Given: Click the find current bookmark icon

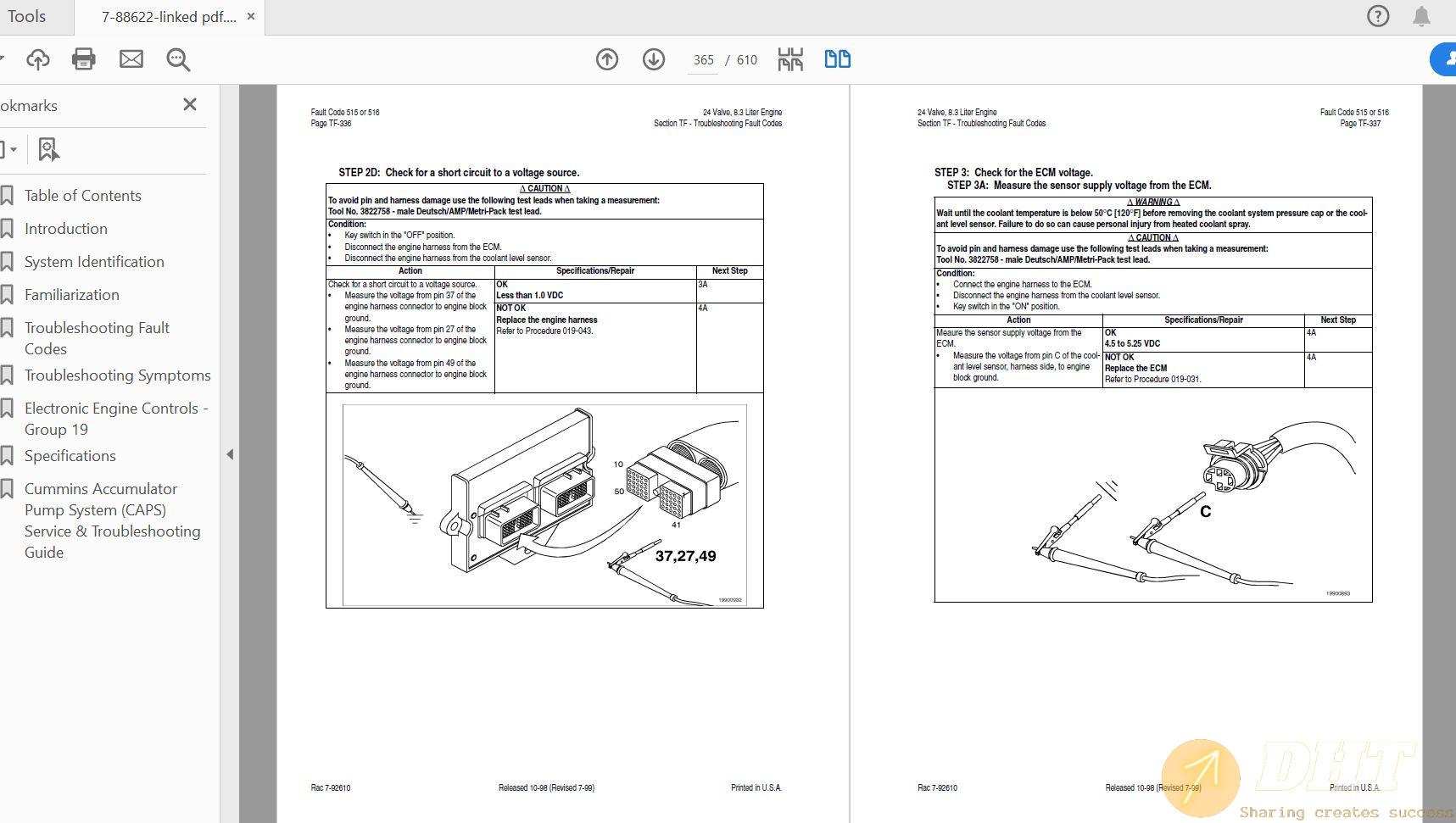Looking at the screenshot, I should [x=48, y=149].
